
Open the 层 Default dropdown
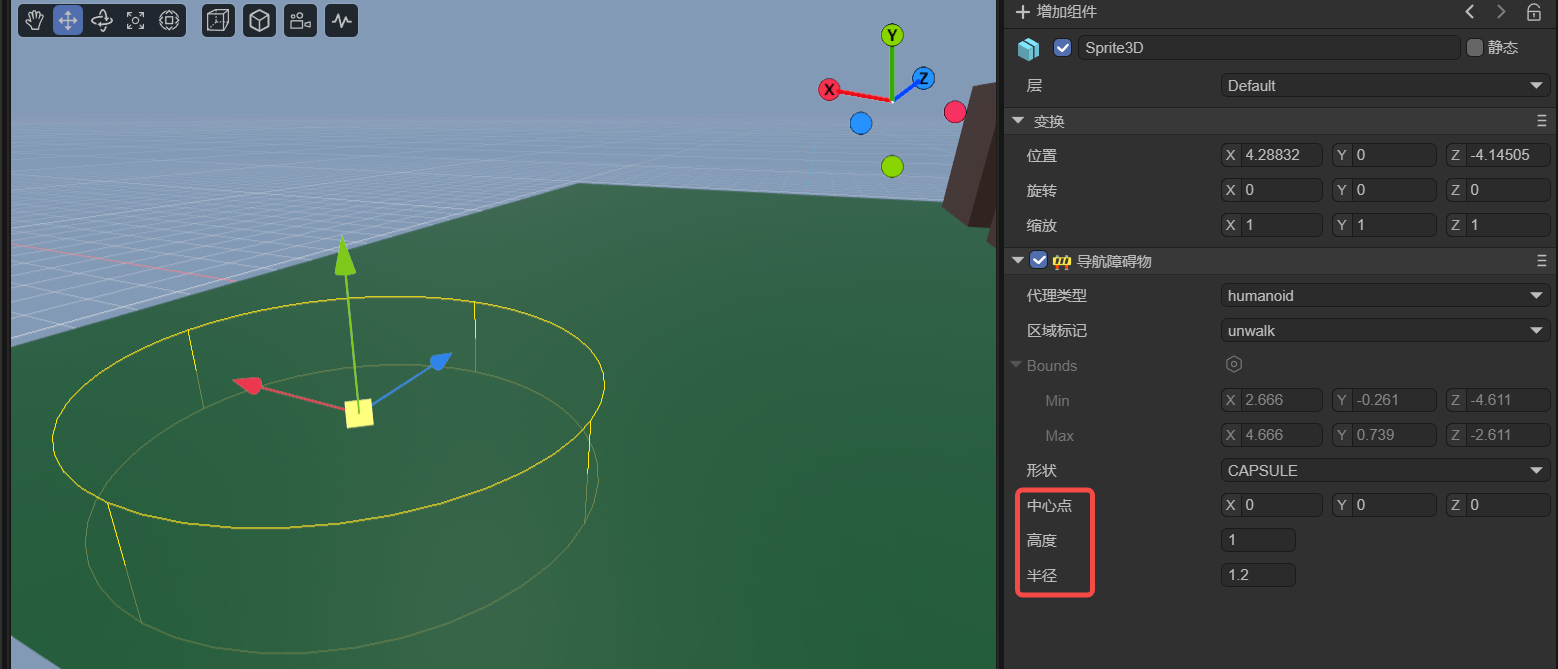tap(1385, 86)
